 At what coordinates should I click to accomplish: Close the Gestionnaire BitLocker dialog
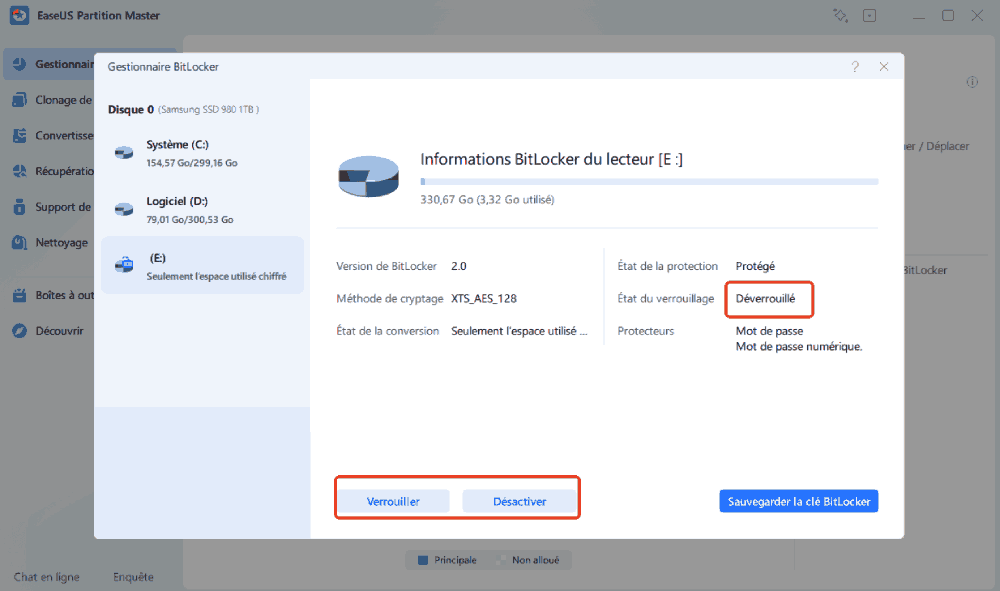click(884, 66)
